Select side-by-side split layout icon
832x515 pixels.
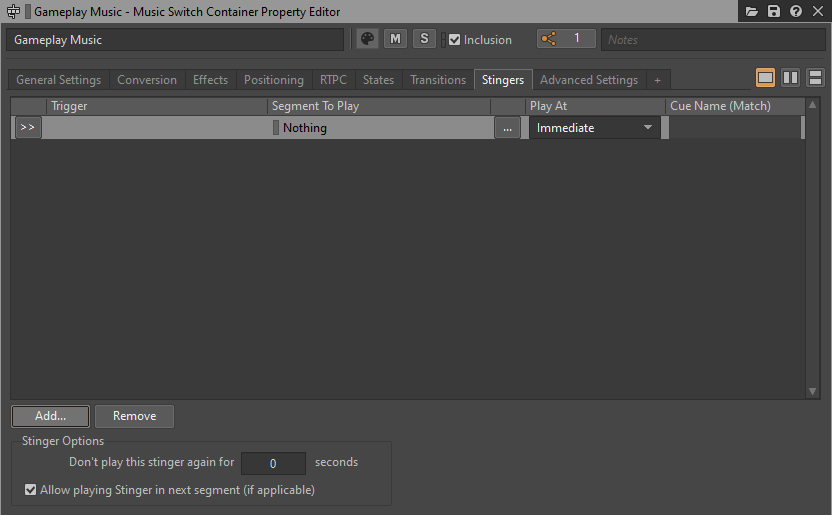pos(791,78)
